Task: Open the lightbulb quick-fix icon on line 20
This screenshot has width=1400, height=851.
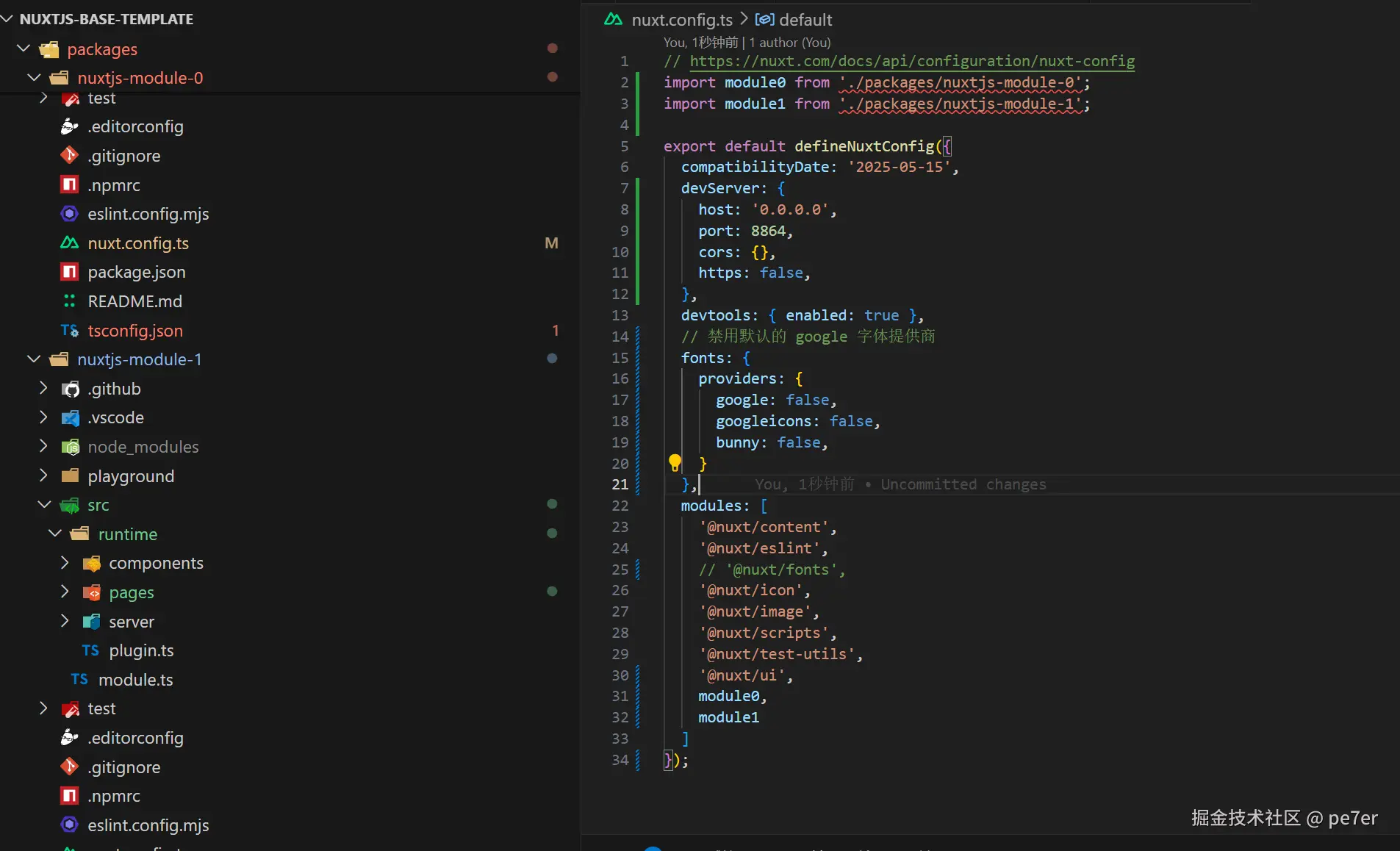Action: (x=675, y=462)
